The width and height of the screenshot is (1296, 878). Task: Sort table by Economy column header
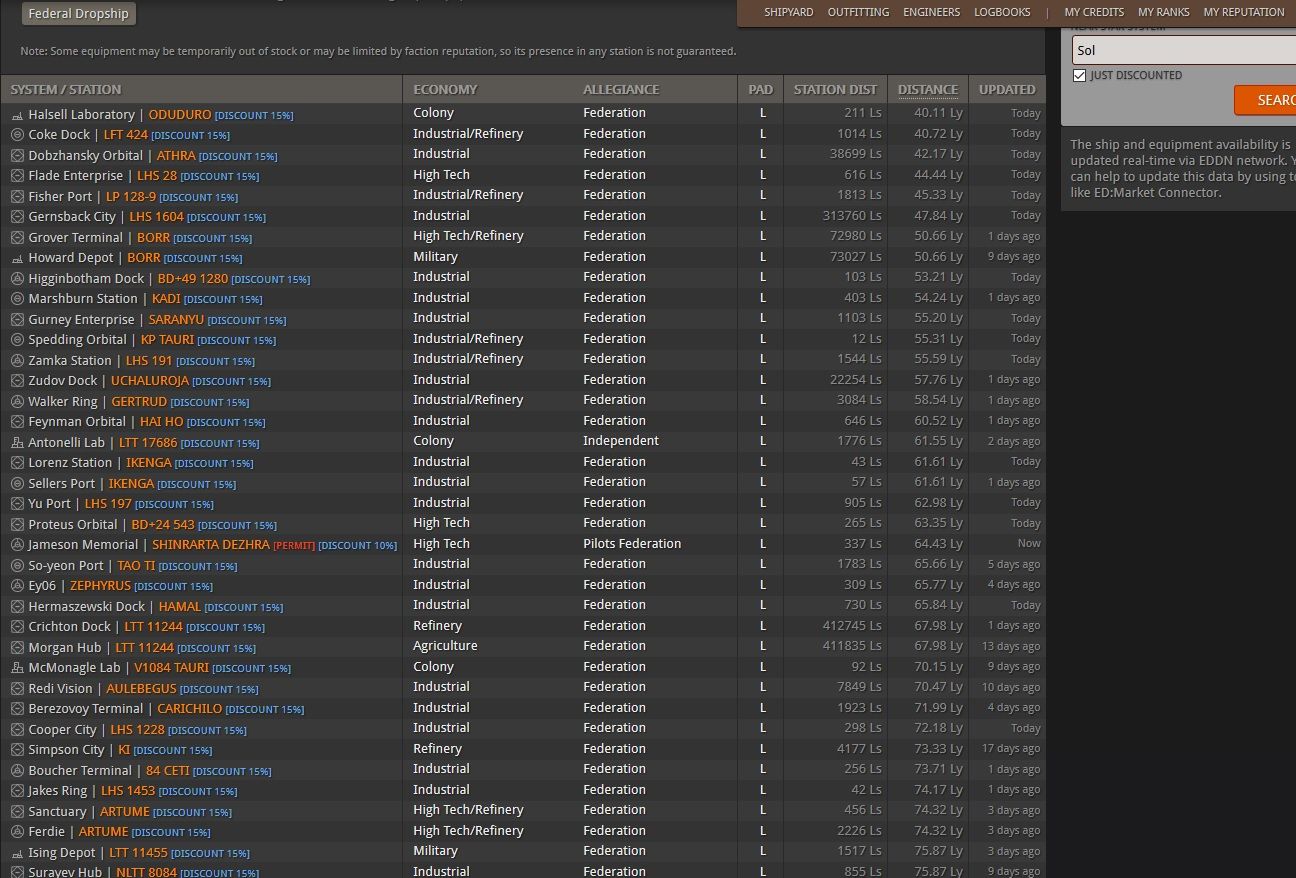[445, 90]
